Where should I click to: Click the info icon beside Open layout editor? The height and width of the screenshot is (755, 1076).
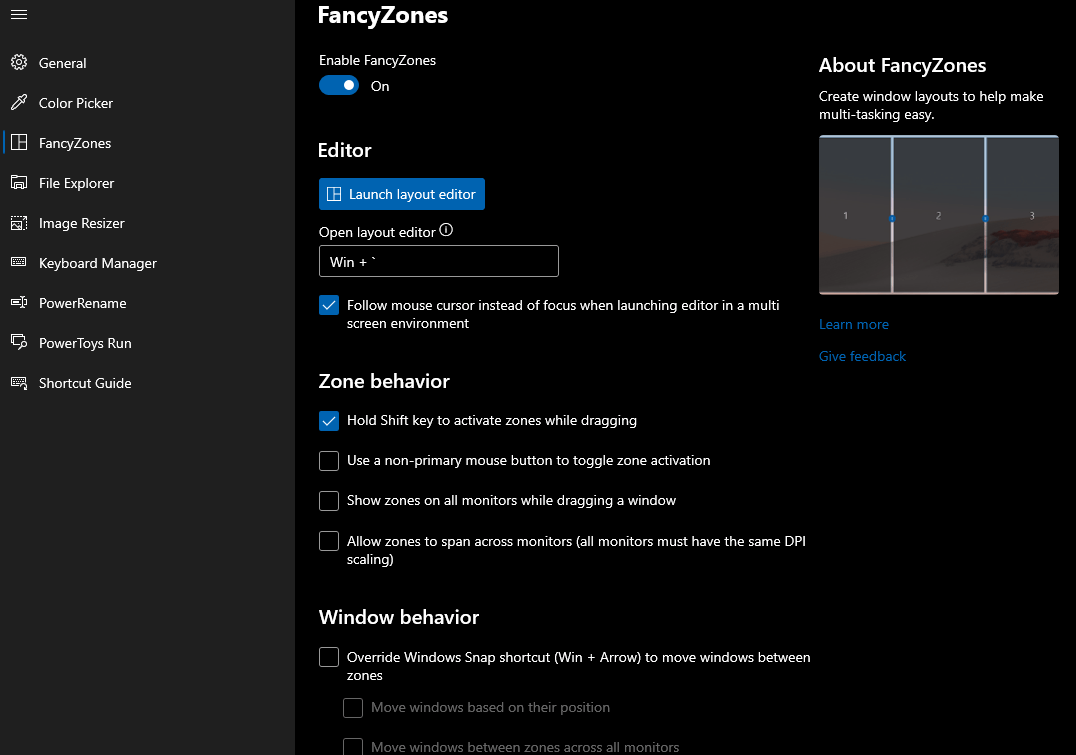pyautogui.click(x=446, y=230)
